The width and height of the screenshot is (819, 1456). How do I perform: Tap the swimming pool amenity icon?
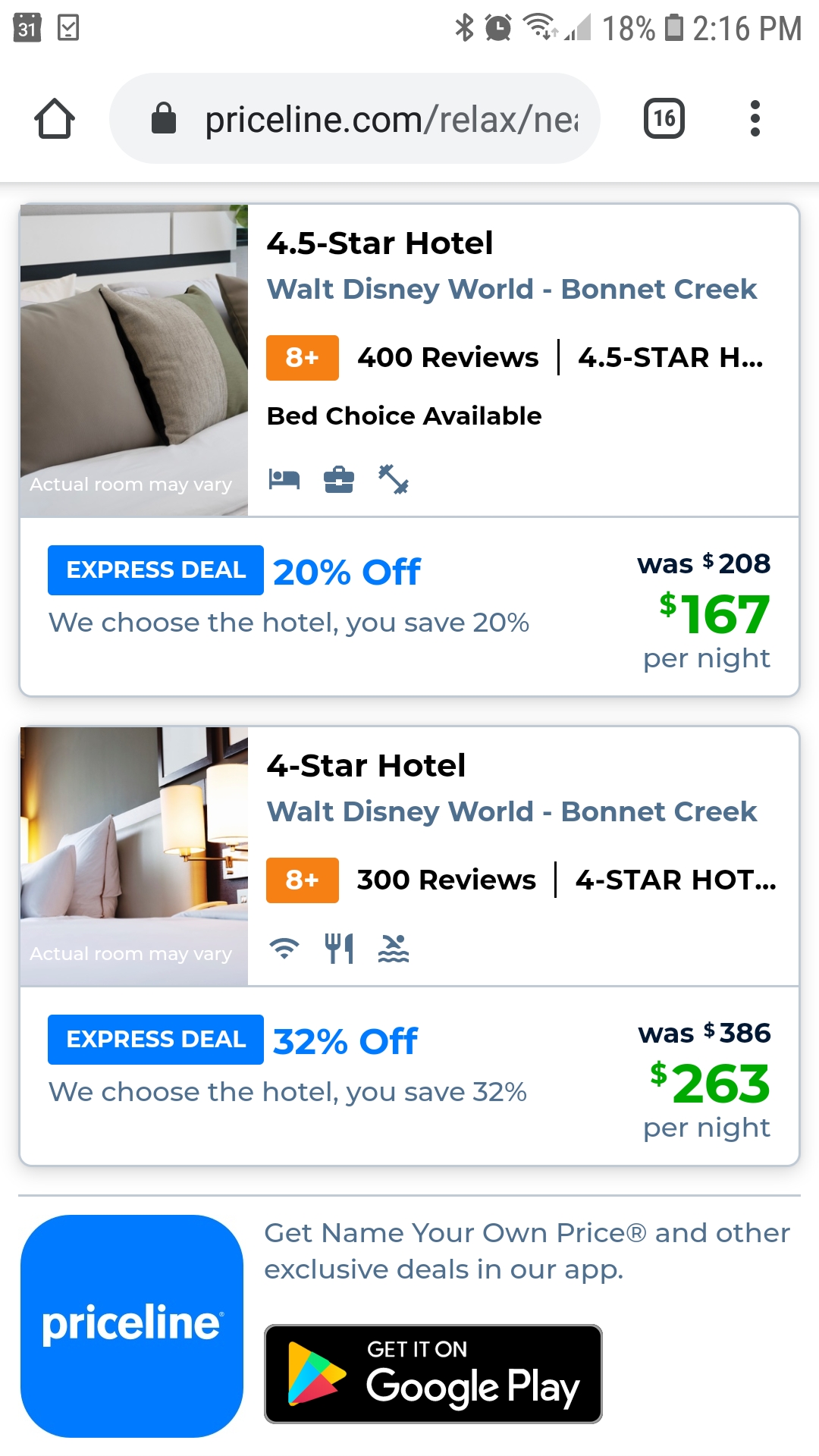394,949
